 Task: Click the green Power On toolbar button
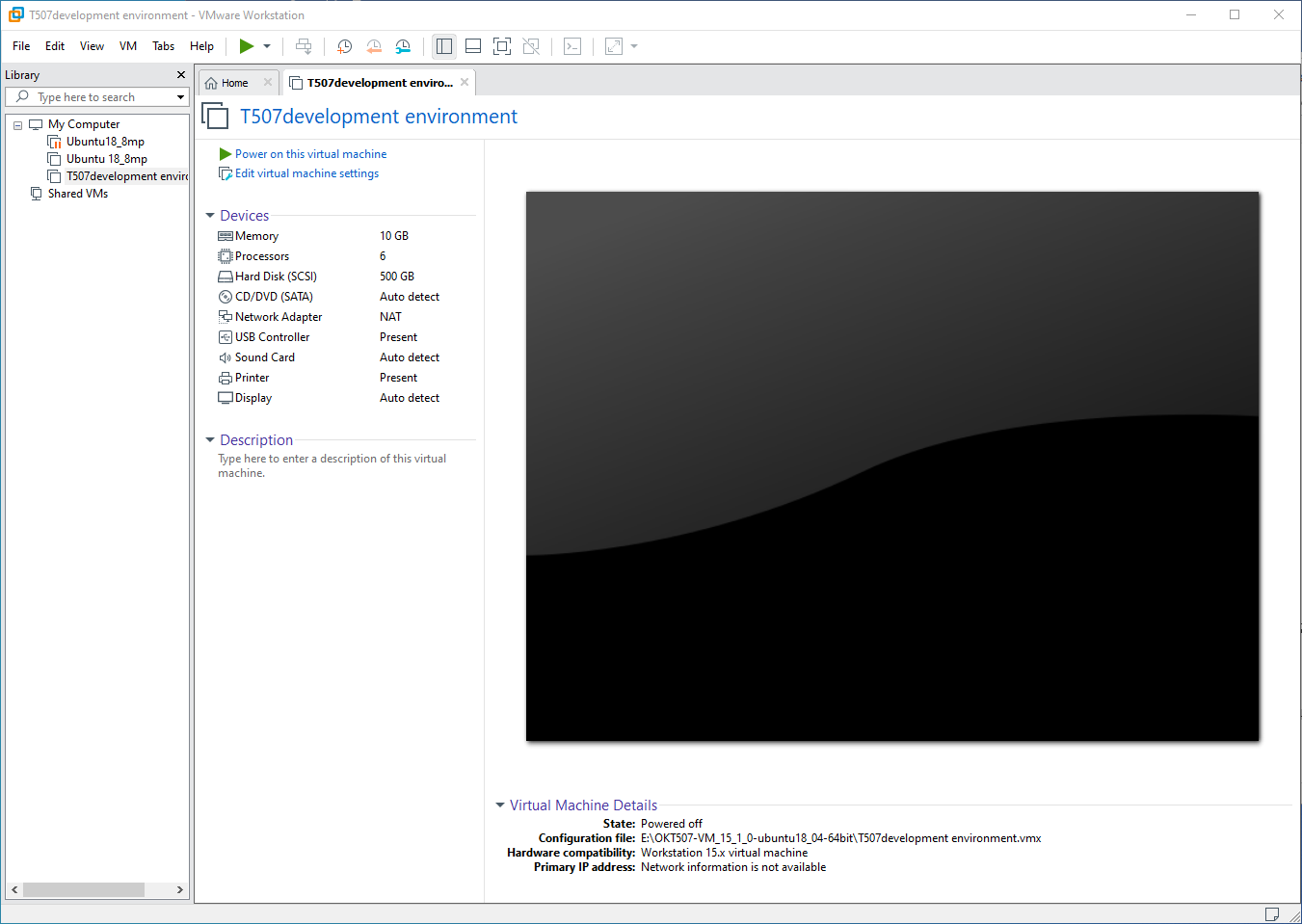(x=247, y=46)
